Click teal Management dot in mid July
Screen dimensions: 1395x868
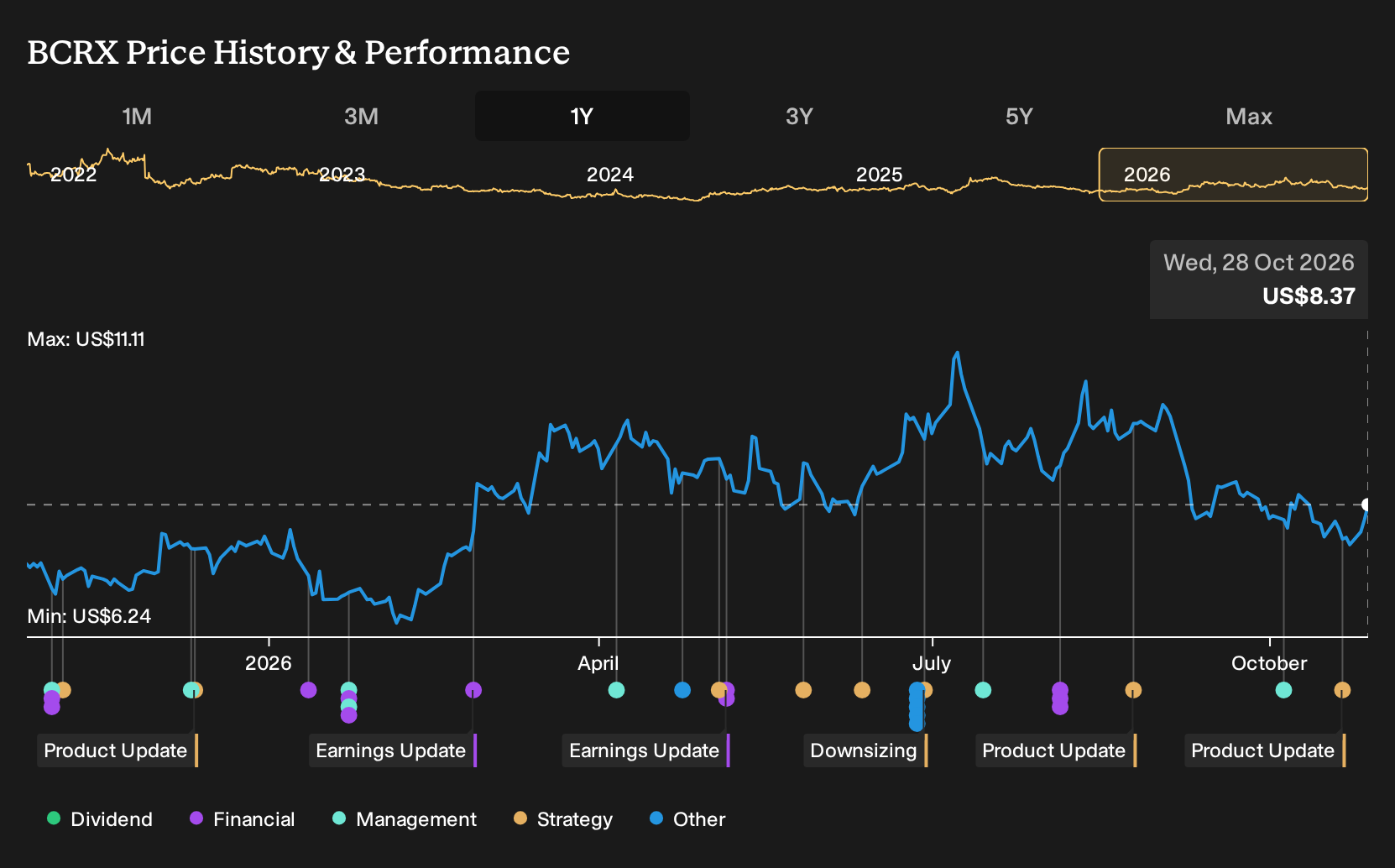click(x=983, y=690)
